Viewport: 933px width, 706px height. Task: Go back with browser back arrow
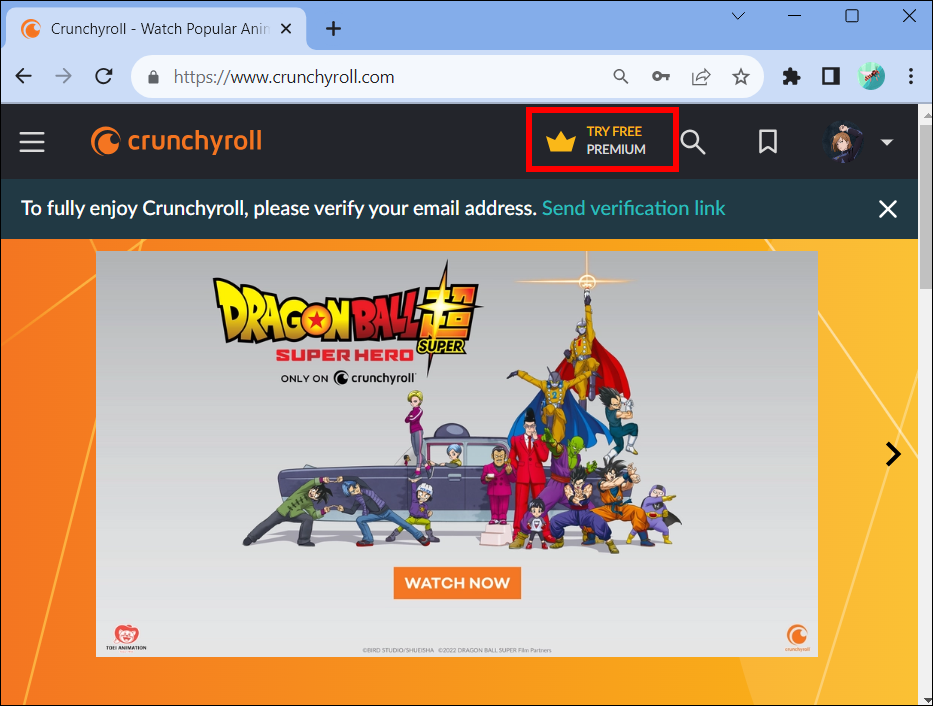pyautogui.click(x=24, y=77)
